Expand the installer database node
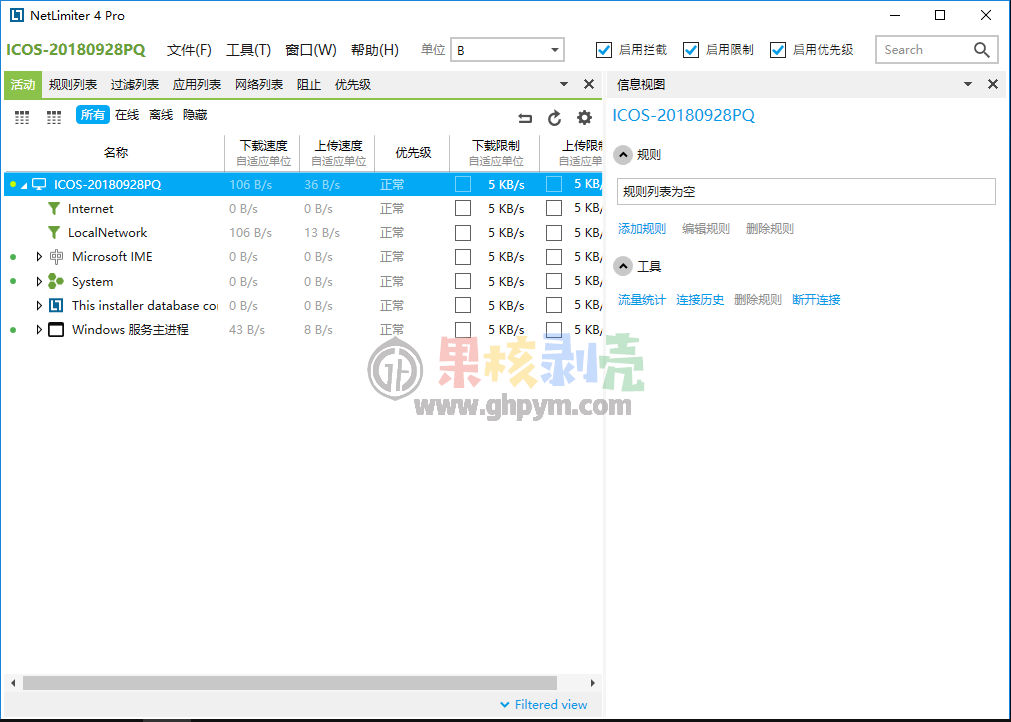 point(39,305)
